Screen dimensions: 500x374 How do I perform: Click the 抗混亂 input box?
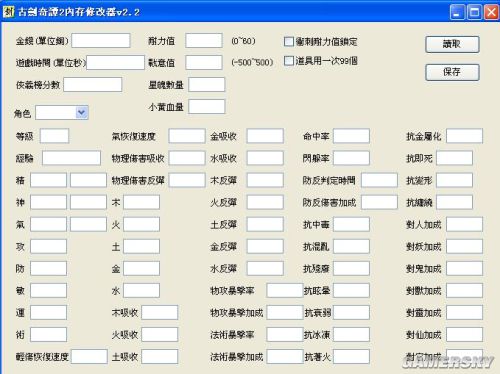351,247
